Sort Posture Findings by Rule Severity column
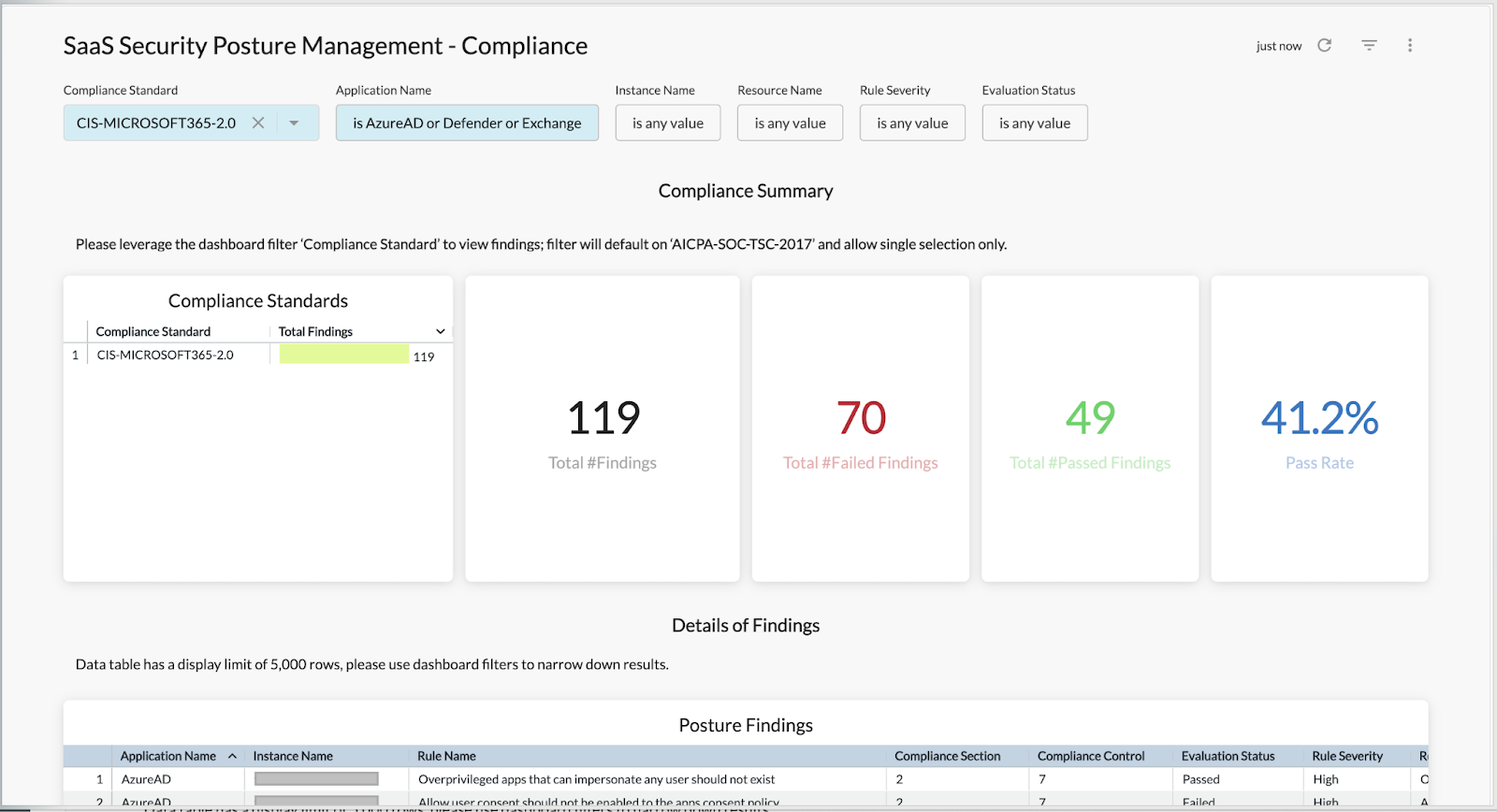Image resolution: width=1497 pixels, height=812 pixels. (1347, 756)
